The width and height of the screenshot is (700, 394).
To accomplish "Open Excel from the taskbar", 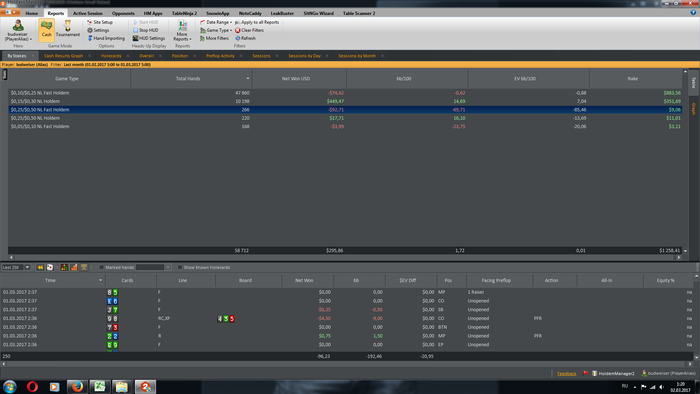I will click(100, 387).
